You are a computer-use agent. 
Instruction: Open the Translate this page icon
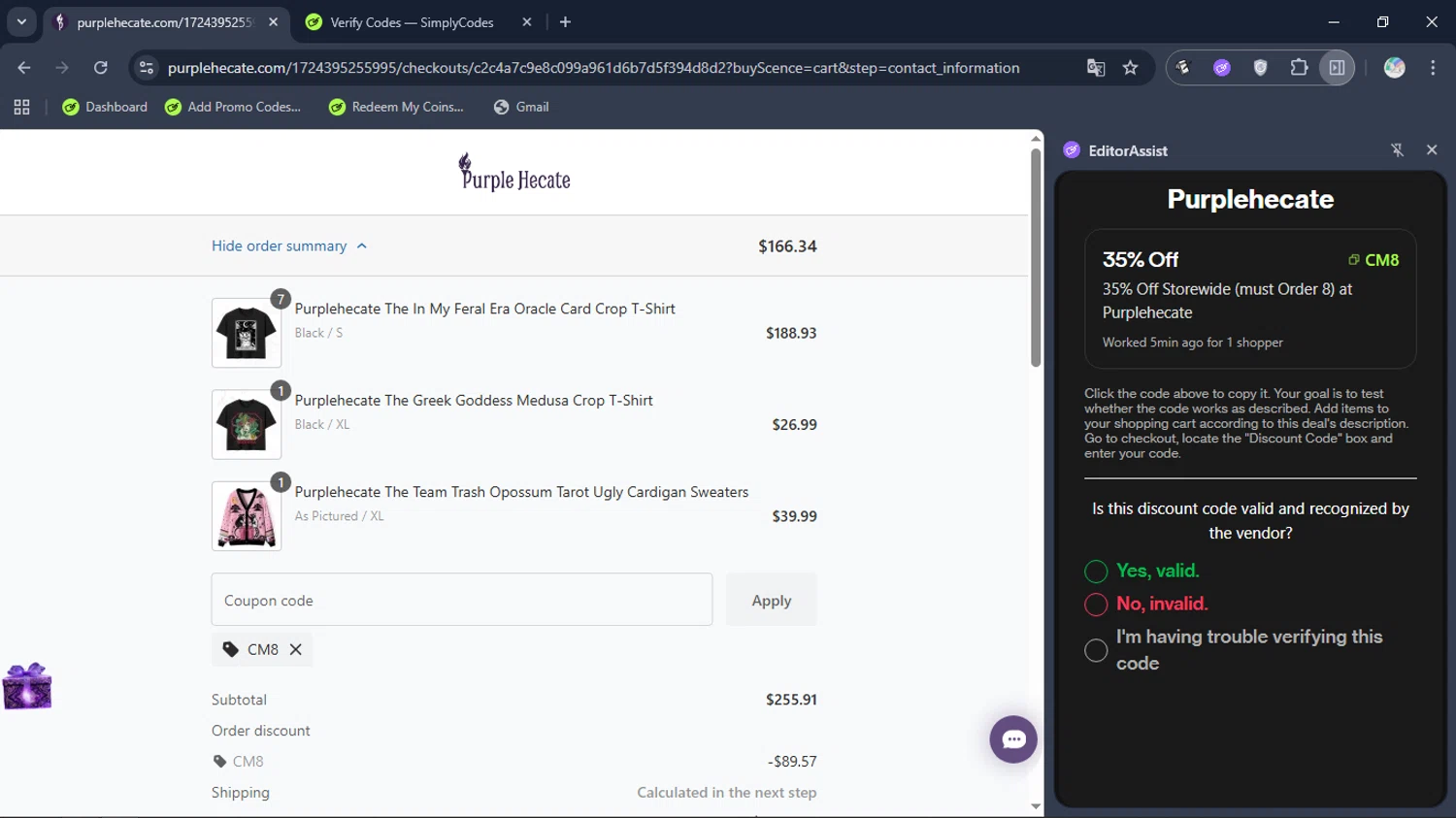pos(1096,68)
